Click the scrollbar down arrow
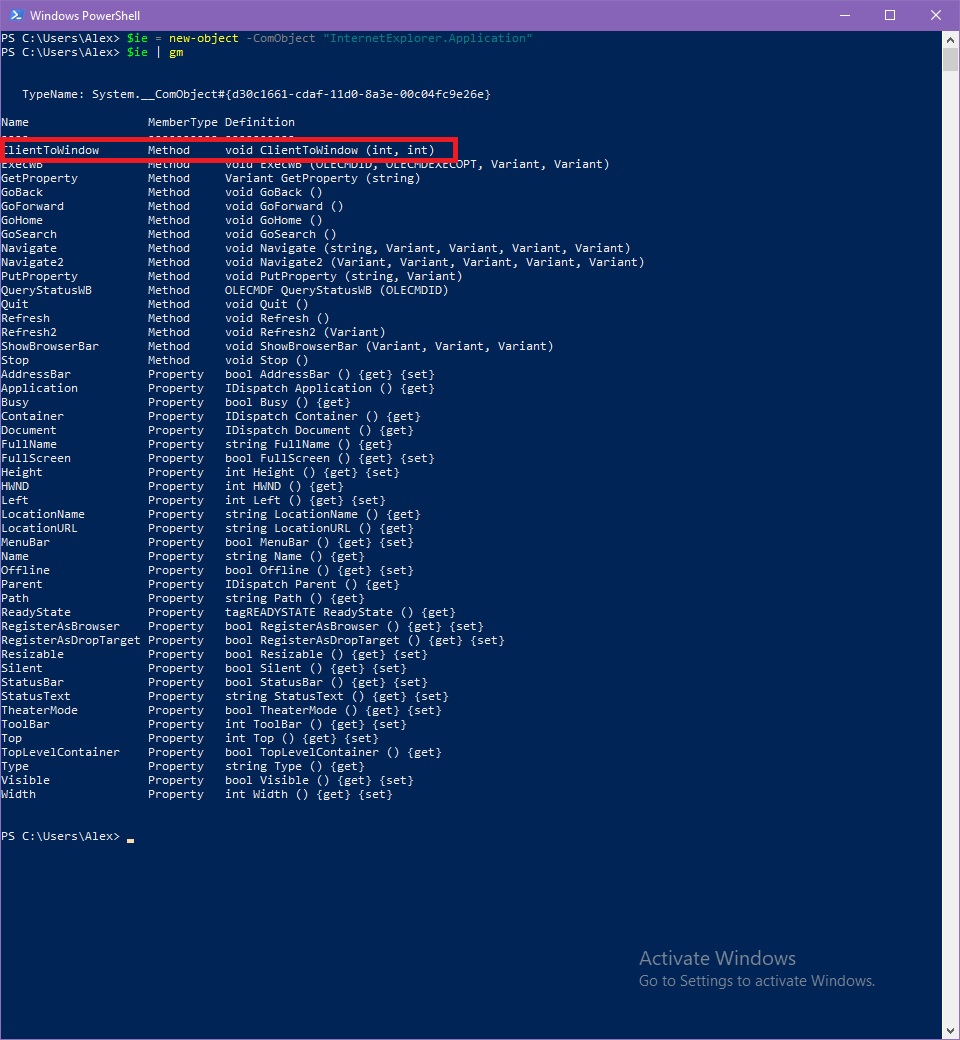The image size is (960, 1040). [x=950, y=1028]
